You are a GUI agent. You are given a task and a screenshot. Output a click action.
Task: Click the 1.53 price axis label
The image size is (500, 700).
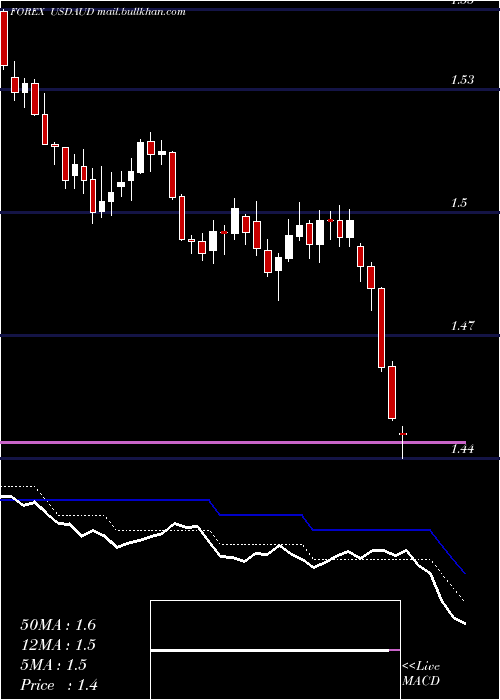tap(462, 80)
